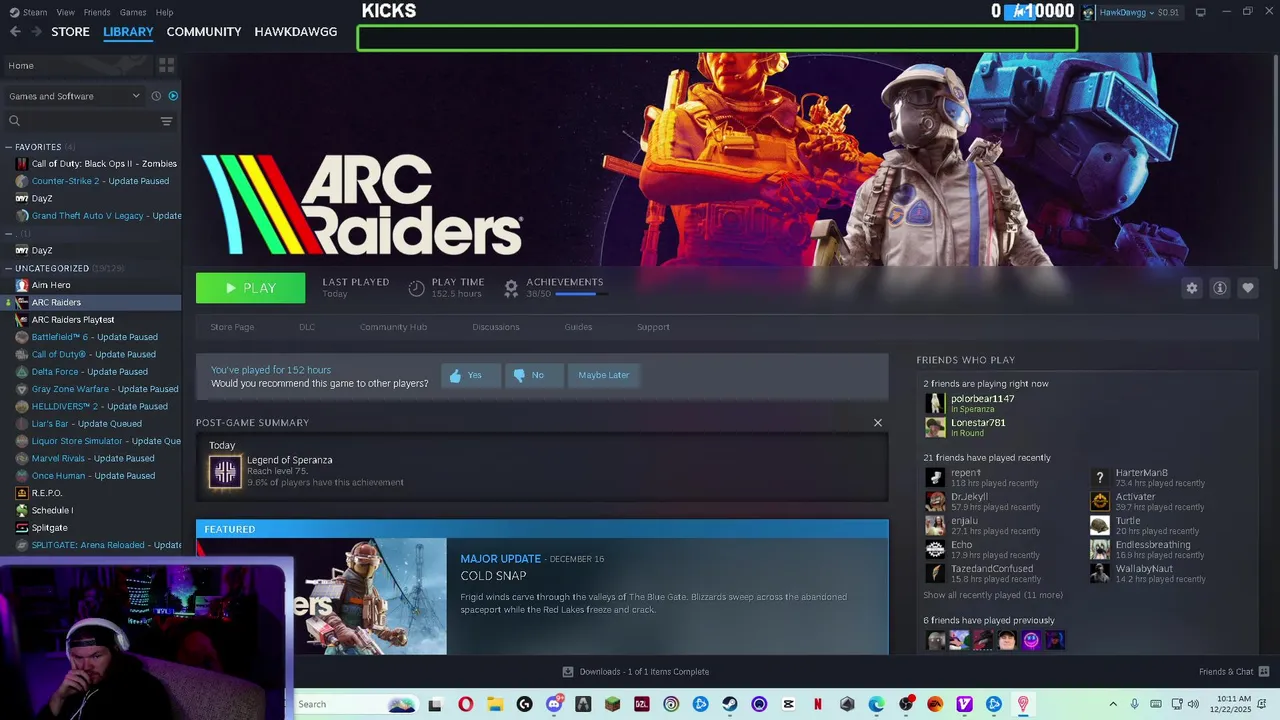Open Friends & Chat icon
This screenshot has width=1280, height=720.
(x=1264, y=671)
